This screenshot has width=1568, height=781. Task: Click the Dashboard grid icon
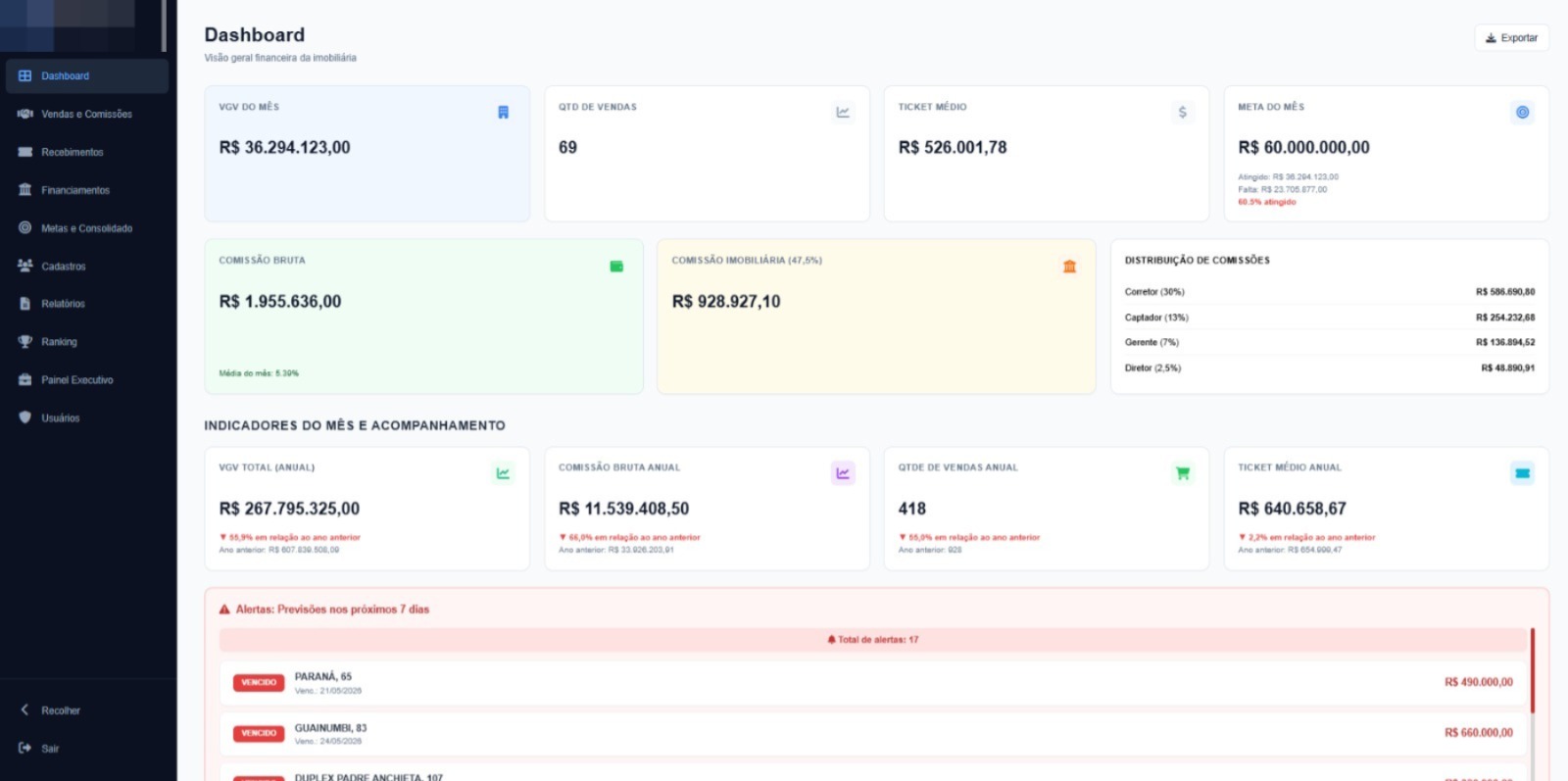click(25, 75)
